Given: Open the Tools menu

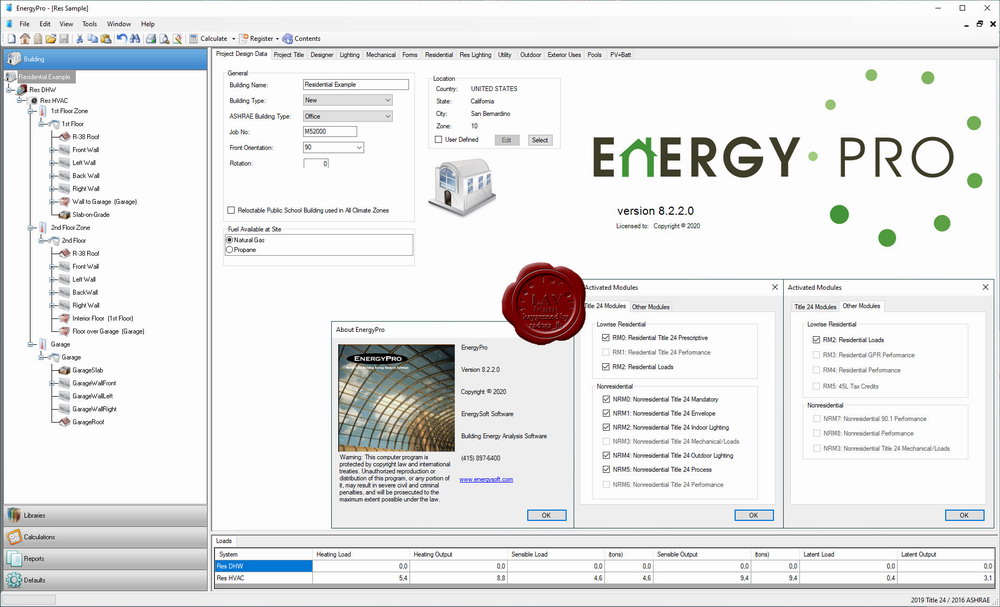Looking at the screenshot, I should pos(89,24).
